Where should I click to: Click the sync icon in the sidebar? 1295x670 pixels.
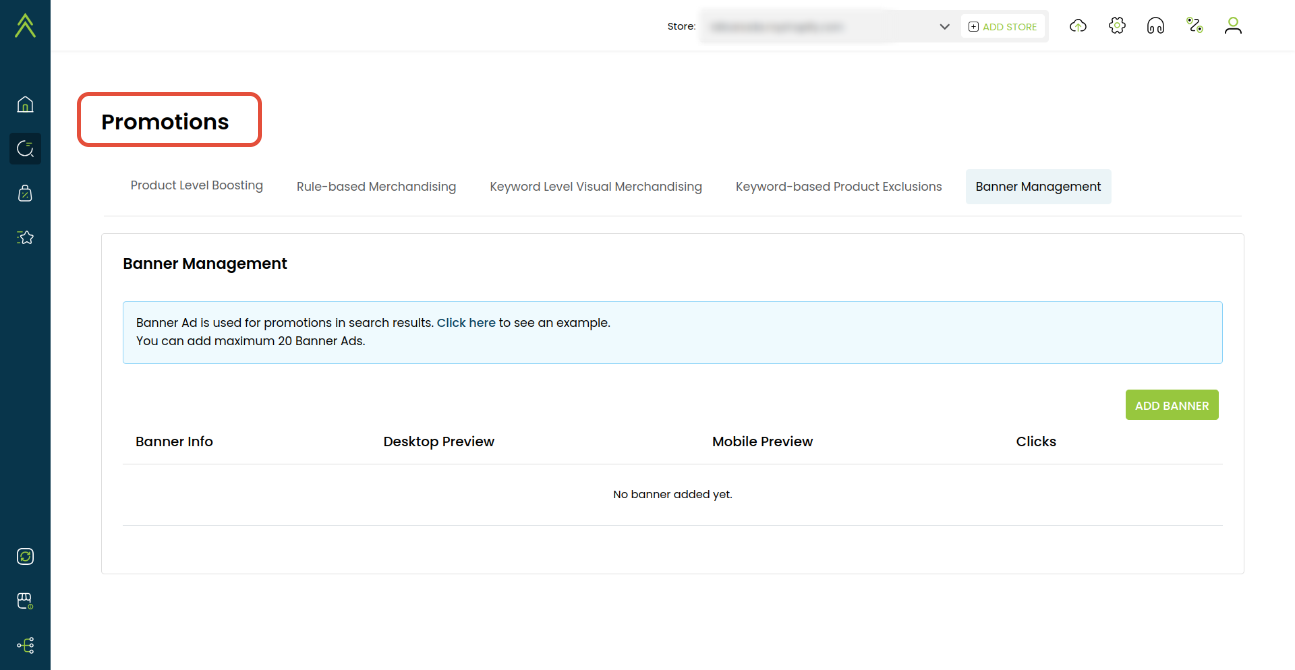tap(25, 556)
